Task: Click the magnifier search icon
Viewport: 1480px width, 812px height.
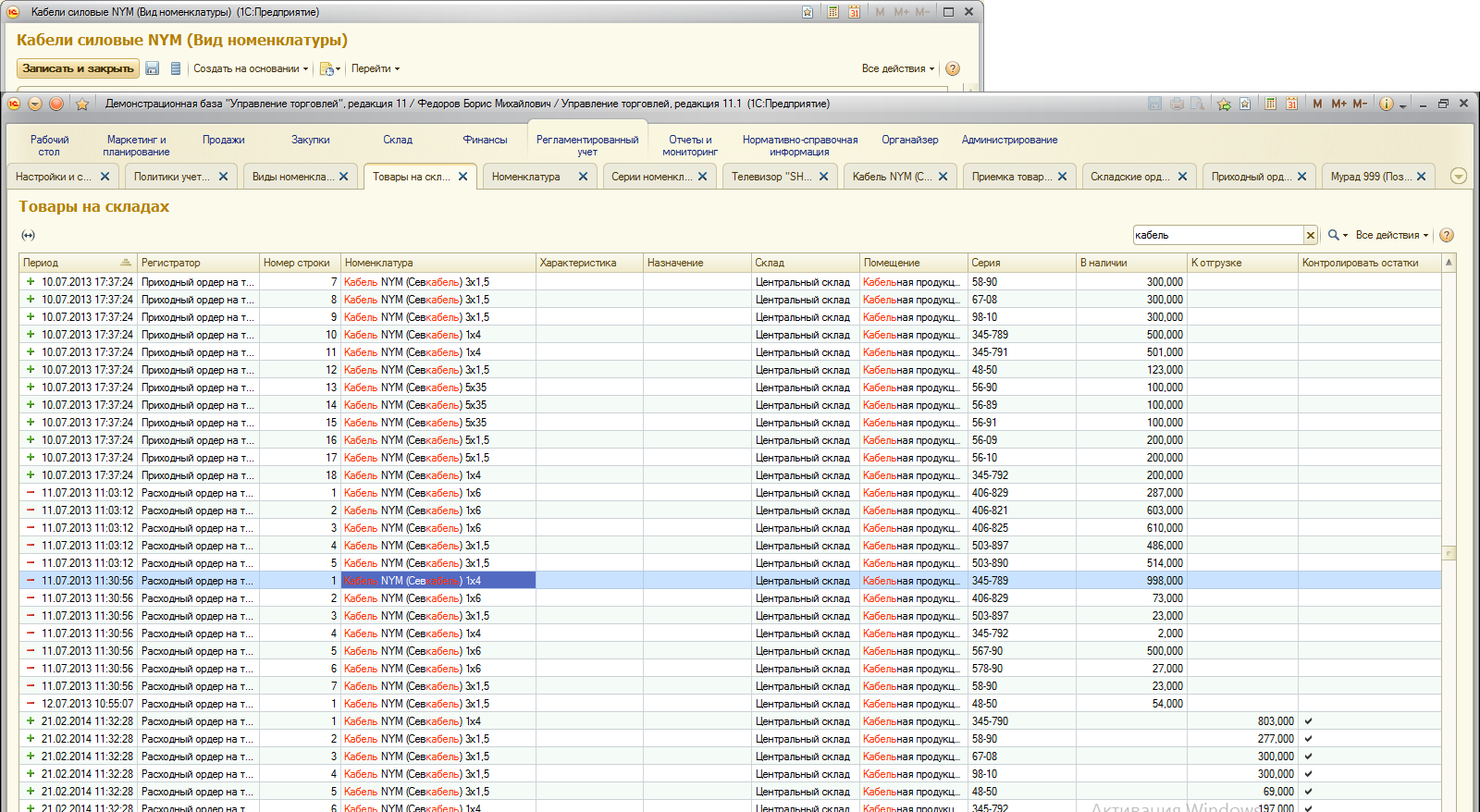Action: point(1334,235)
